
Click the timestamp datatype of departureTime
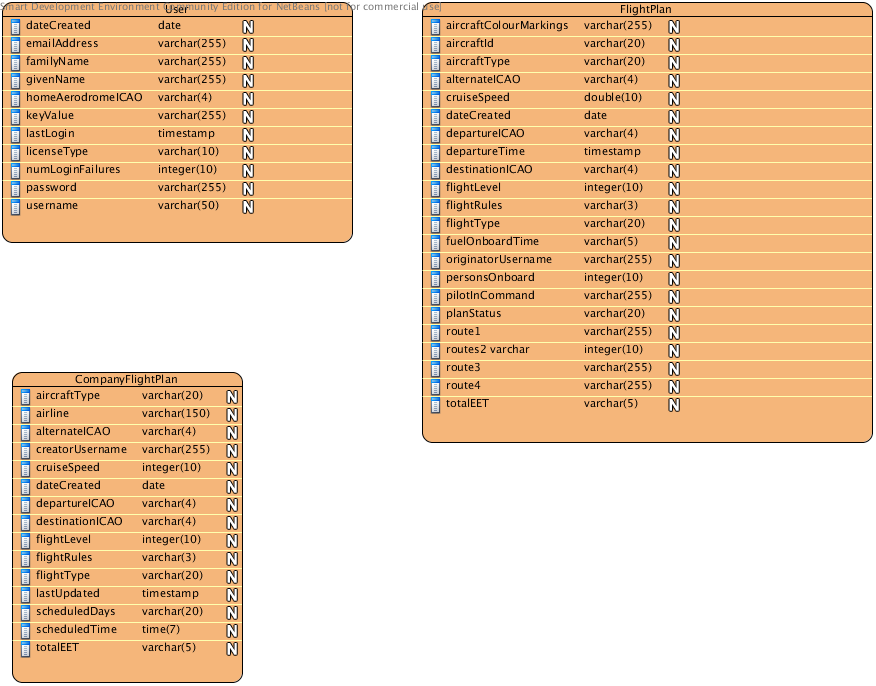tap(612, 151)
